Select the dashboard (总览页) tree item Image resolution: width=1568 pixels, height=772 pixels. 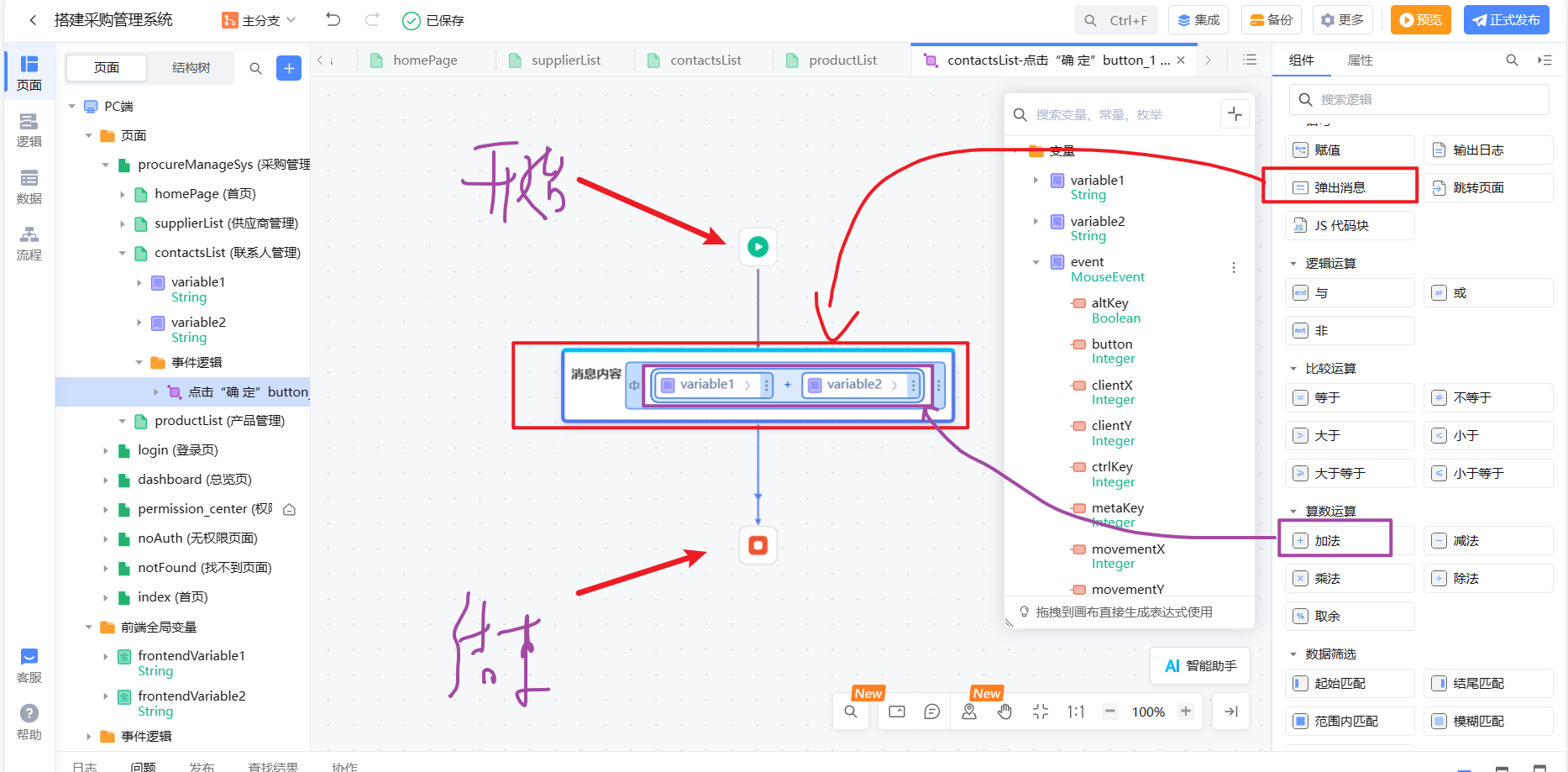pos(194,480)
